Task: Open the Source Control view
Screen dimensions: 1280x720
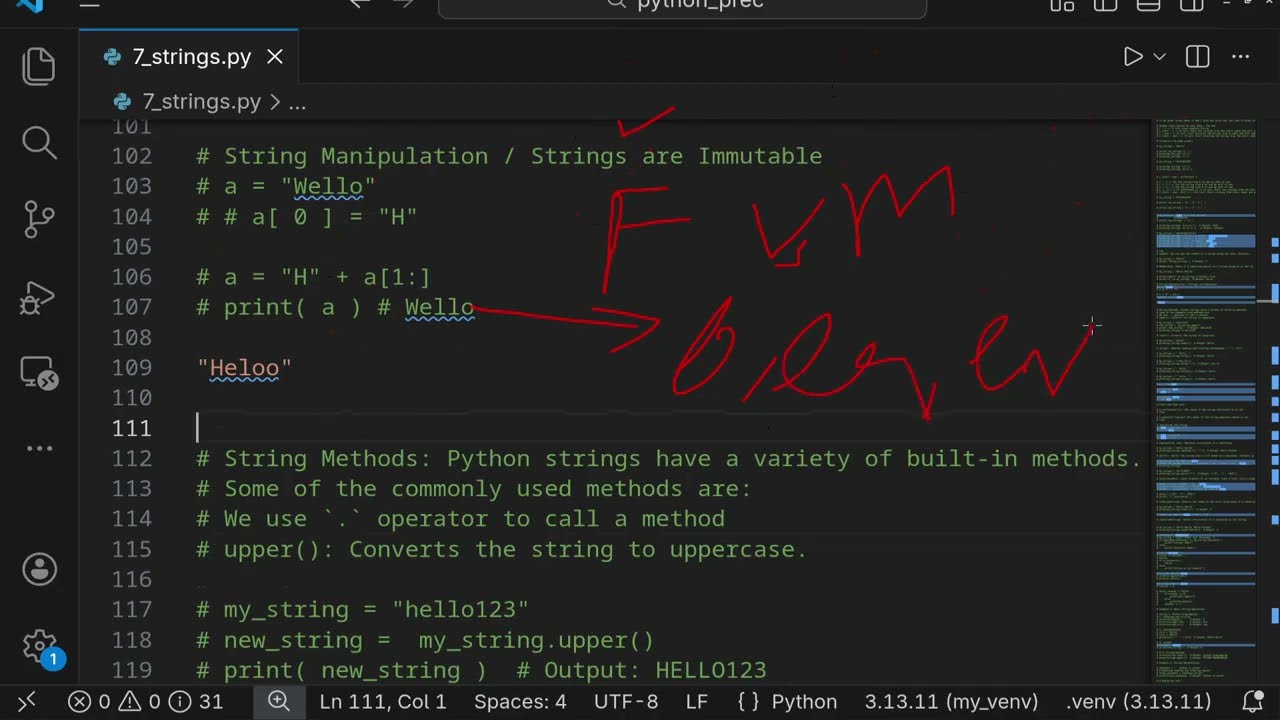Action: 39,218
